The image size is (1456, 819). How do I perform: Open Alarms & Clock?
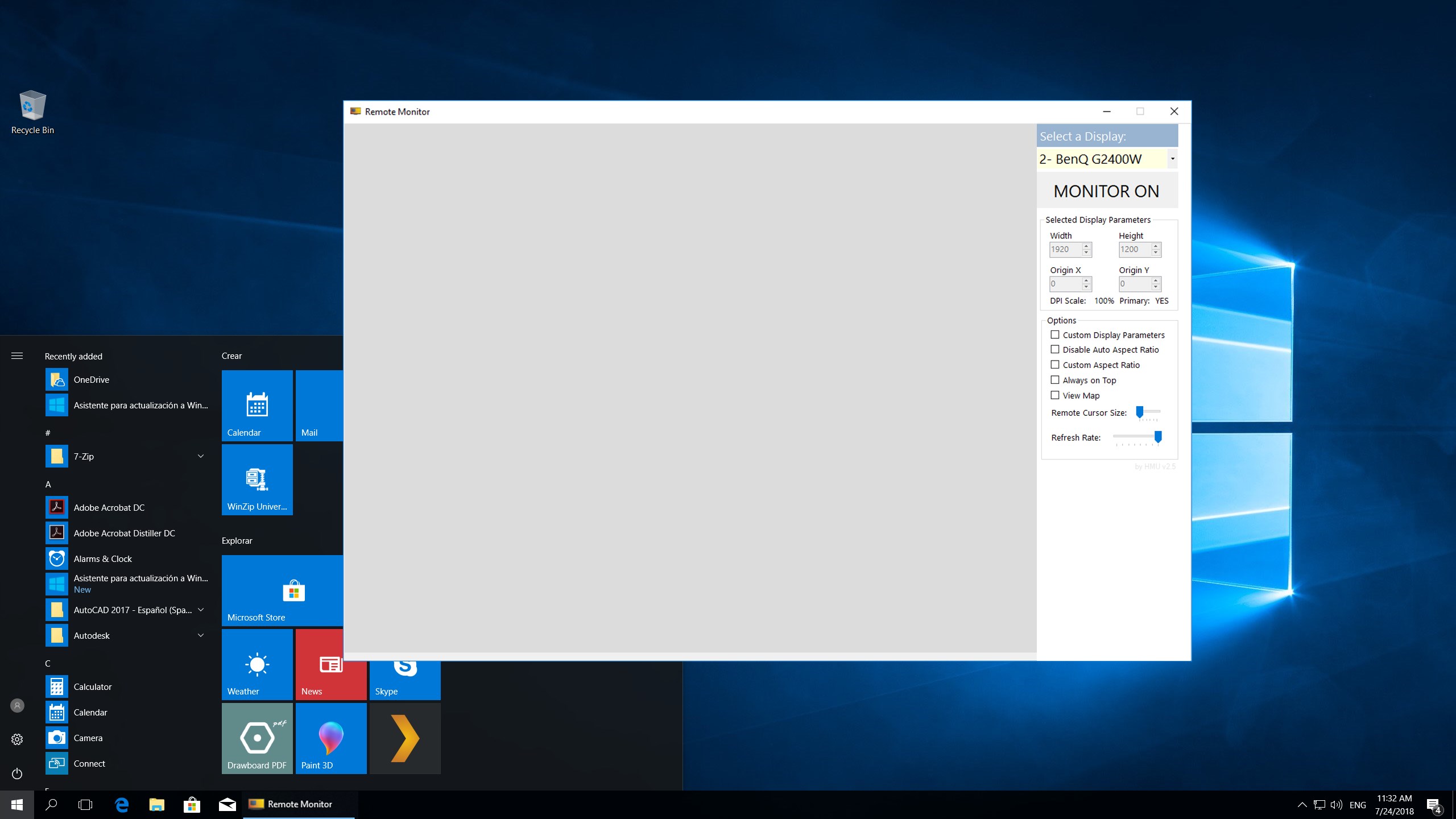tap(103, 559)
